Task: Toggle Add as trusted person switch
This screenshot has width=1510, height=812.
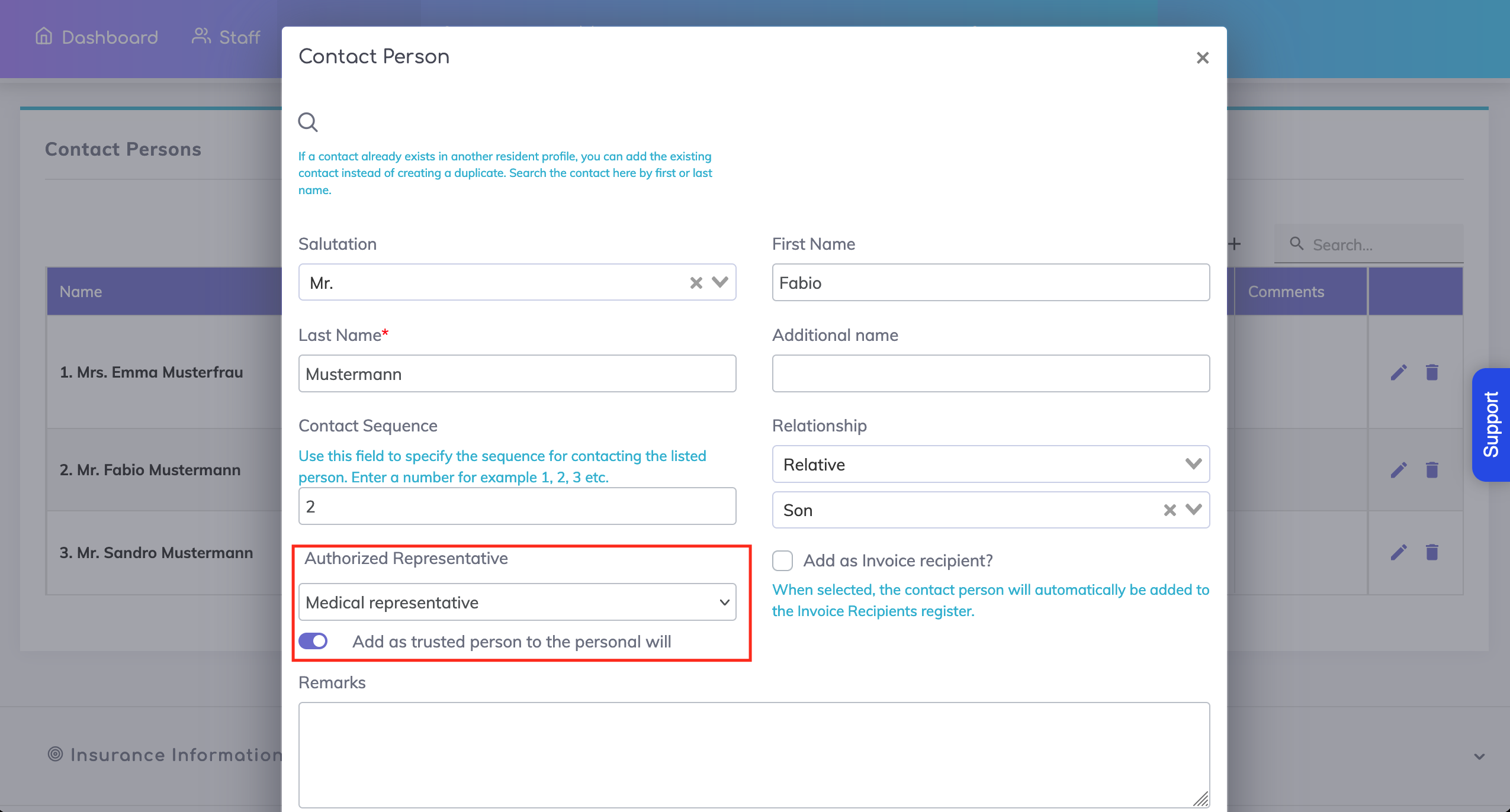Action: click(x=313, y=641)
